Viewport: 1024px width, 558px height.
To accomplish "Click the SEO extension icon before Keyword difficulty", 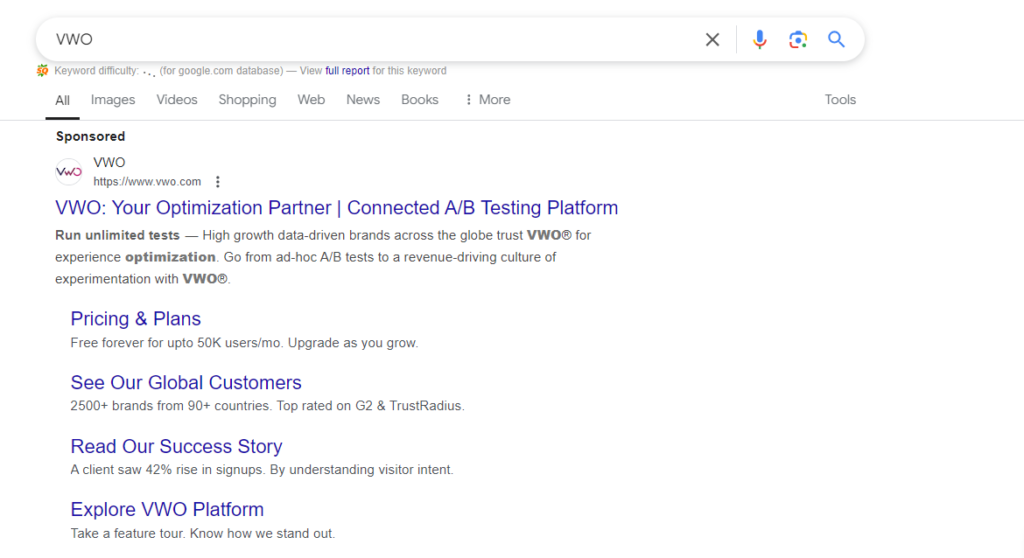I will pyautogui.click(x=42, y=71).
